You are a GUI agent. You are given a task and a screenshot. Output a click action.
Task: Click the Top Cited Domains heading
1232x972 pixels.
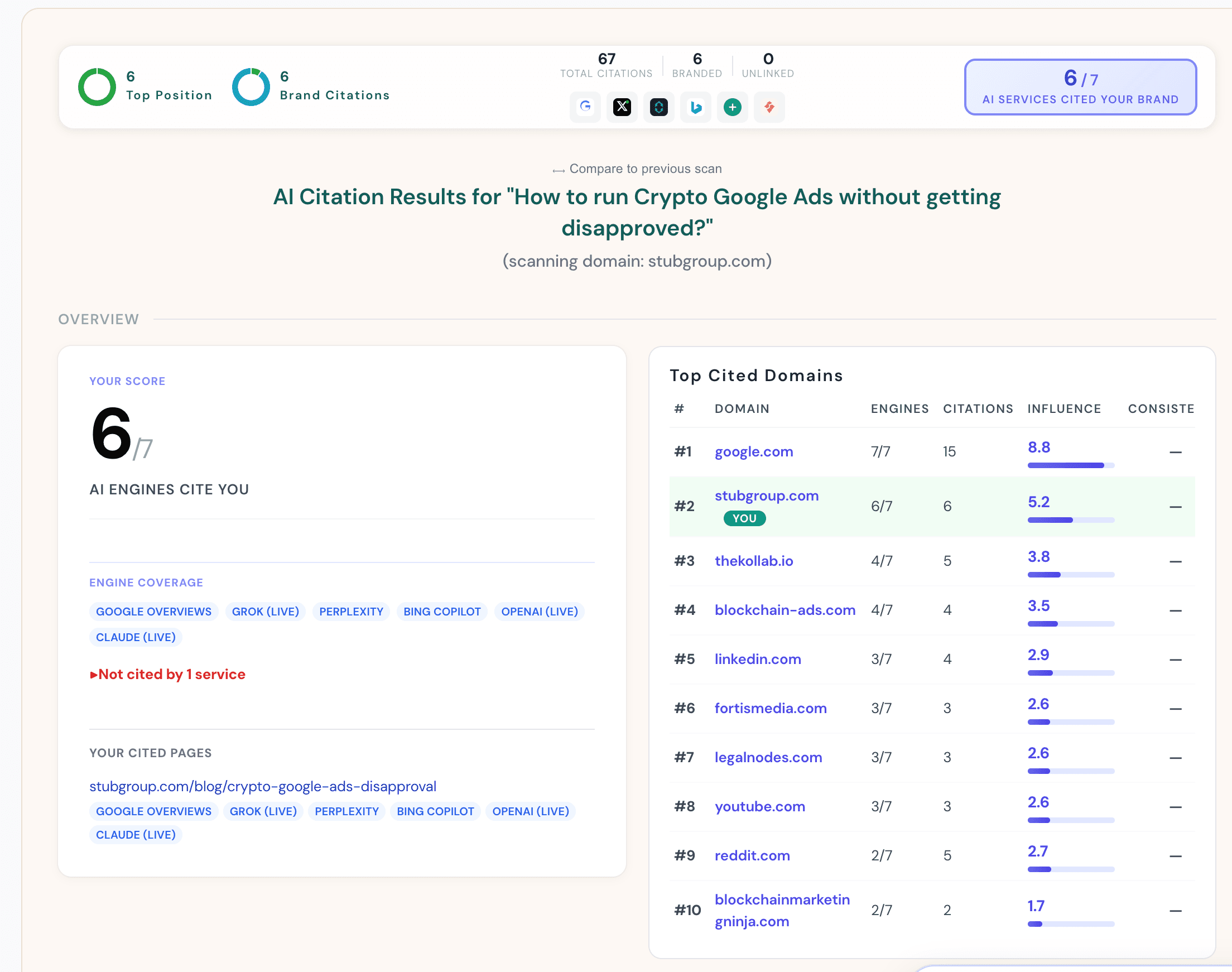coord(755,376)
